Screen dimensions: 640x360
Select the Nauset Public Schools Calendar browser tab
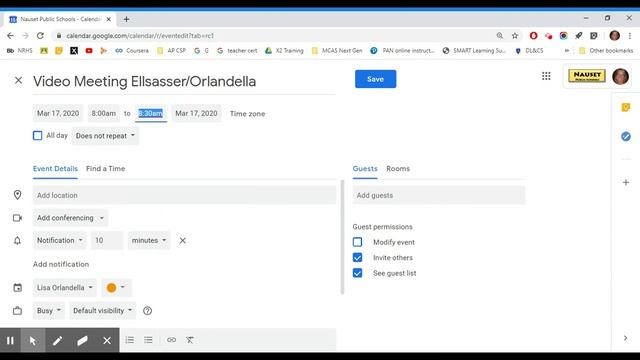coord(60,19)
